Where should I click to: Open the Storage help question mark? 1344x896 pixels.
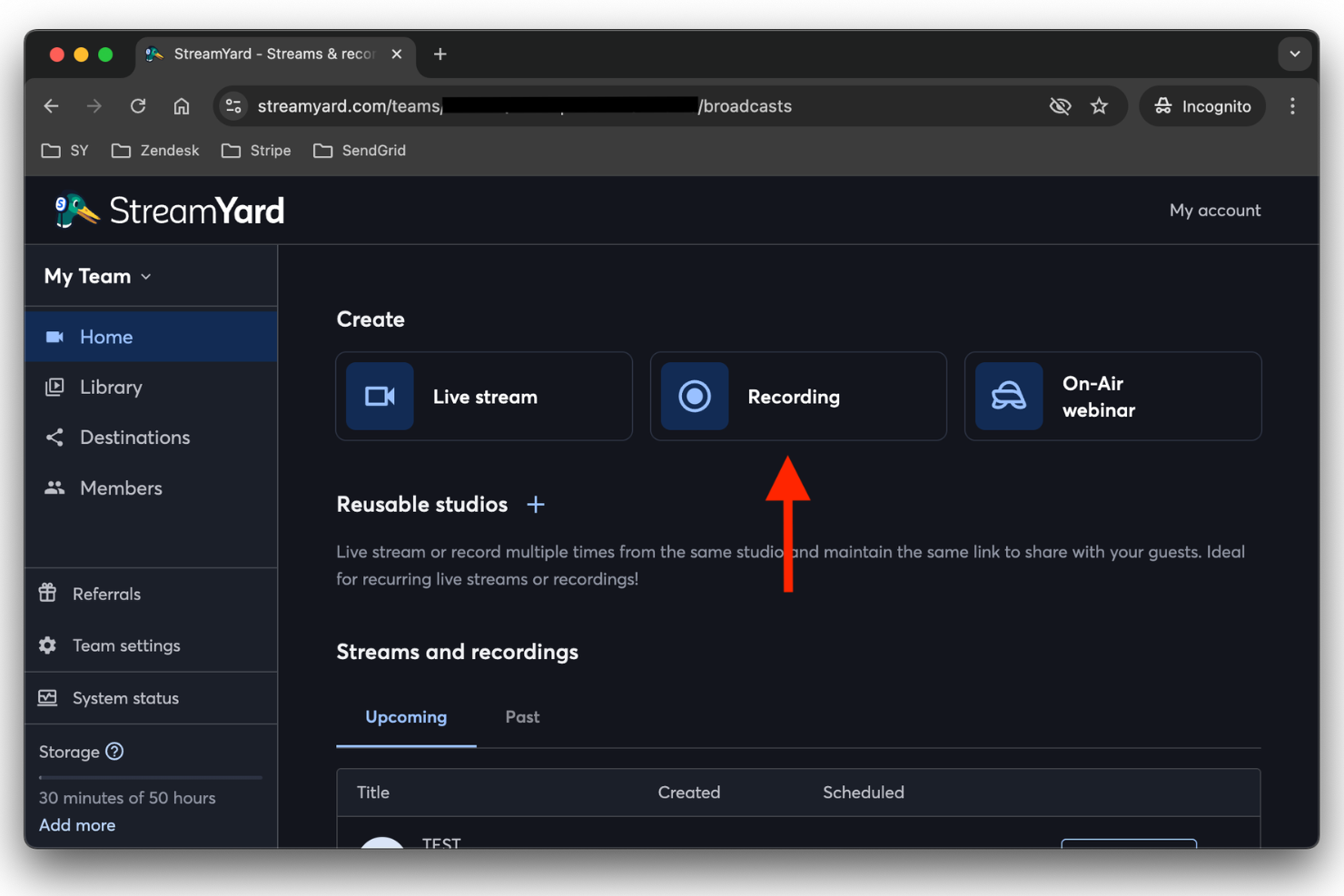click(114, 752)
